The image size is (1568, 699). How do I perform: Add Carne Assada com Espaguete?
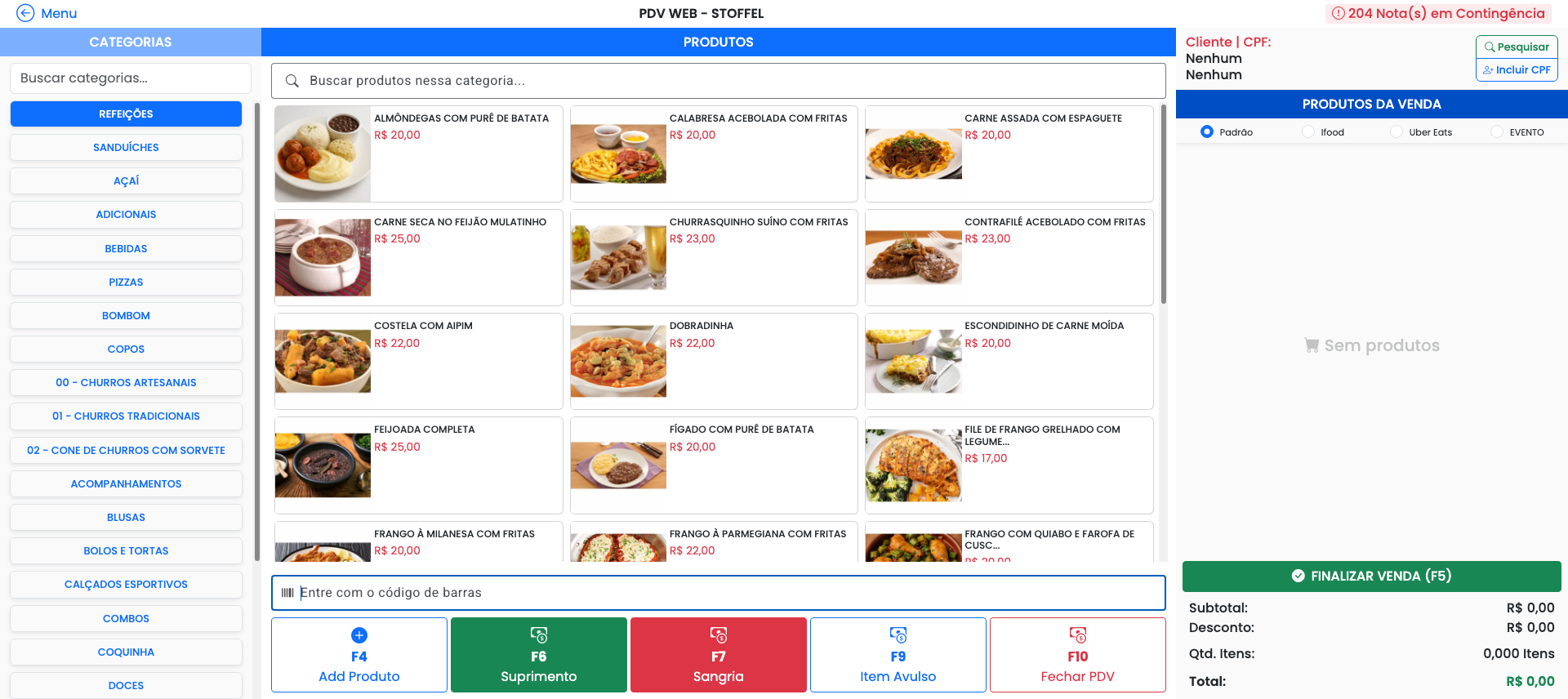(1009, 154)
